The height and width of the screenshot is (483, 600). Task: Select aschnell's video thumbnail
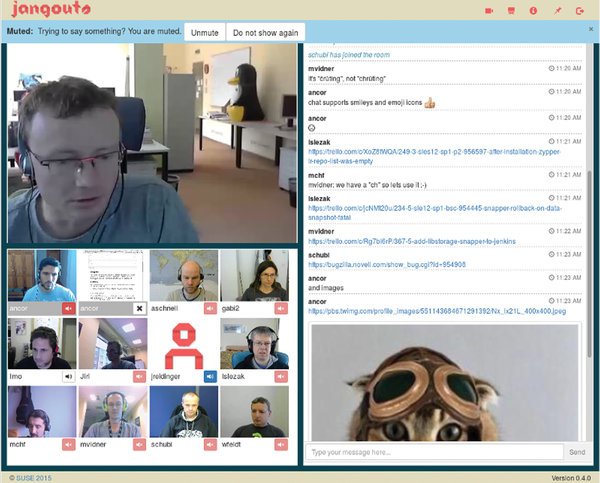click(184, 276)
